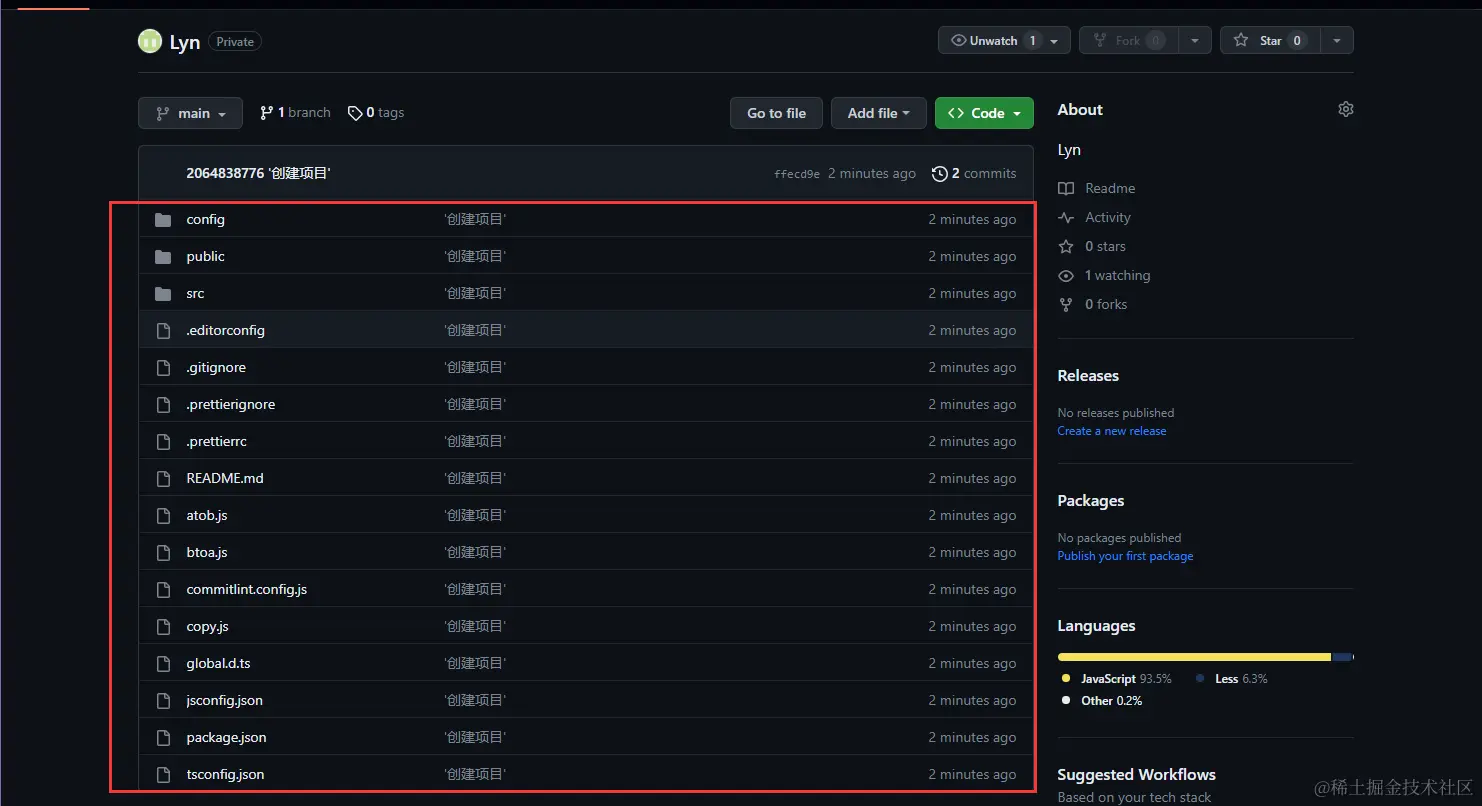The image size is (1482, 806).
Task: Click the Go to file button
Action: pyautogui.click(x=776, y=113)
